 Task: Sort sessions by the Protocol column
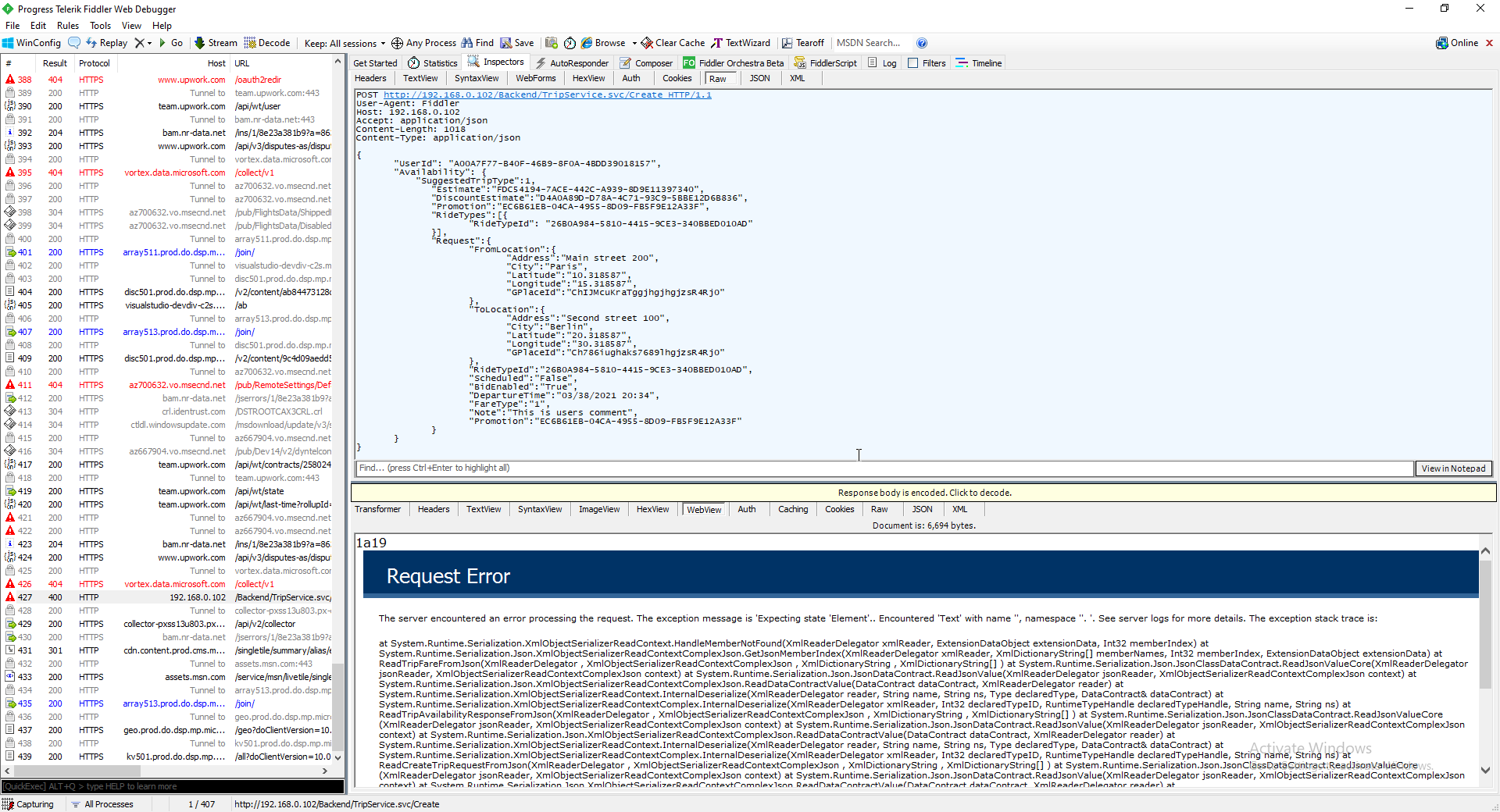click(x=95, y=63)
